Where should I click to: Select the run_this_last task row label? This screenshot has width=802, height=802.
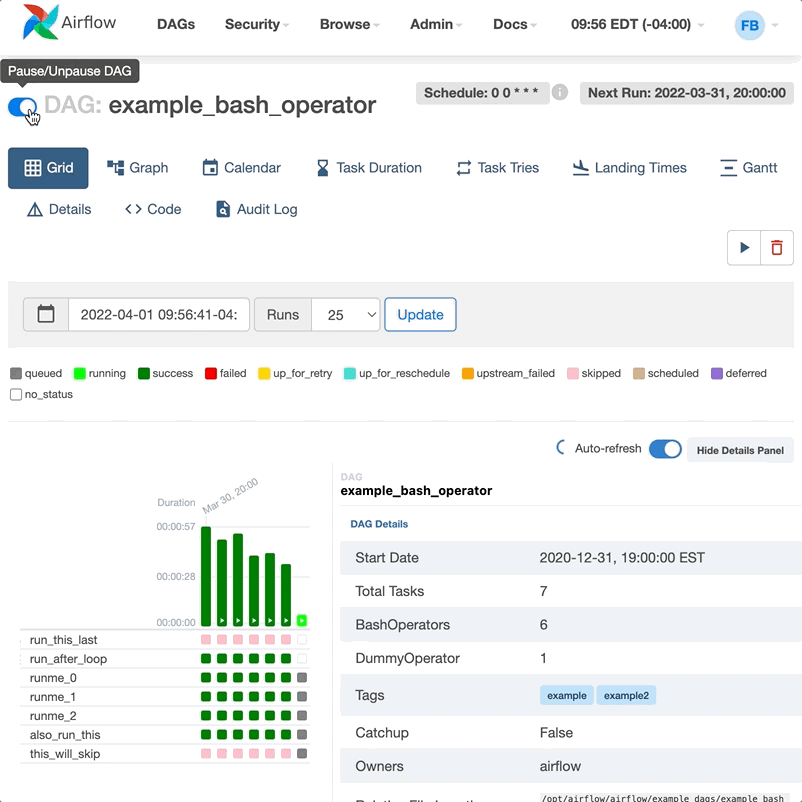(63, 640)
